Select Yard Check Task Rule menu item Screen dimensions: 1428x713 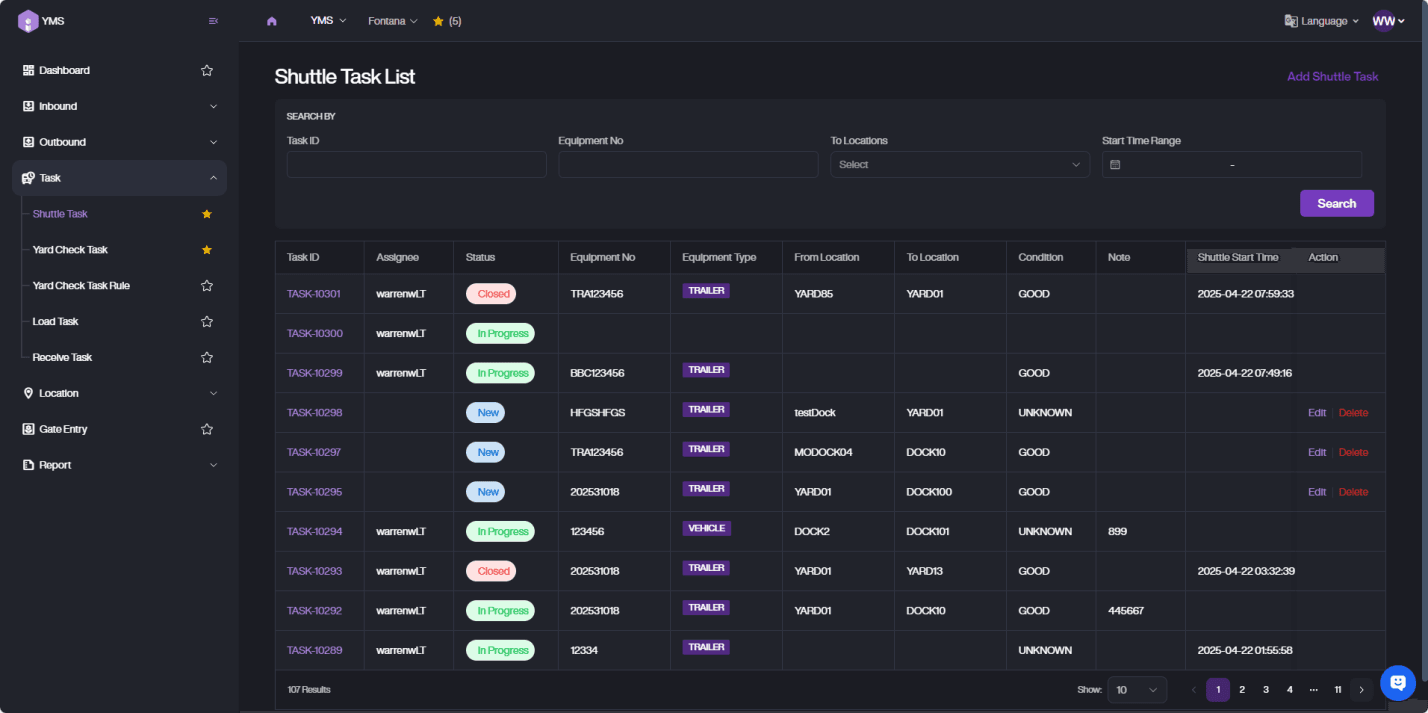[x=81, y=286]
